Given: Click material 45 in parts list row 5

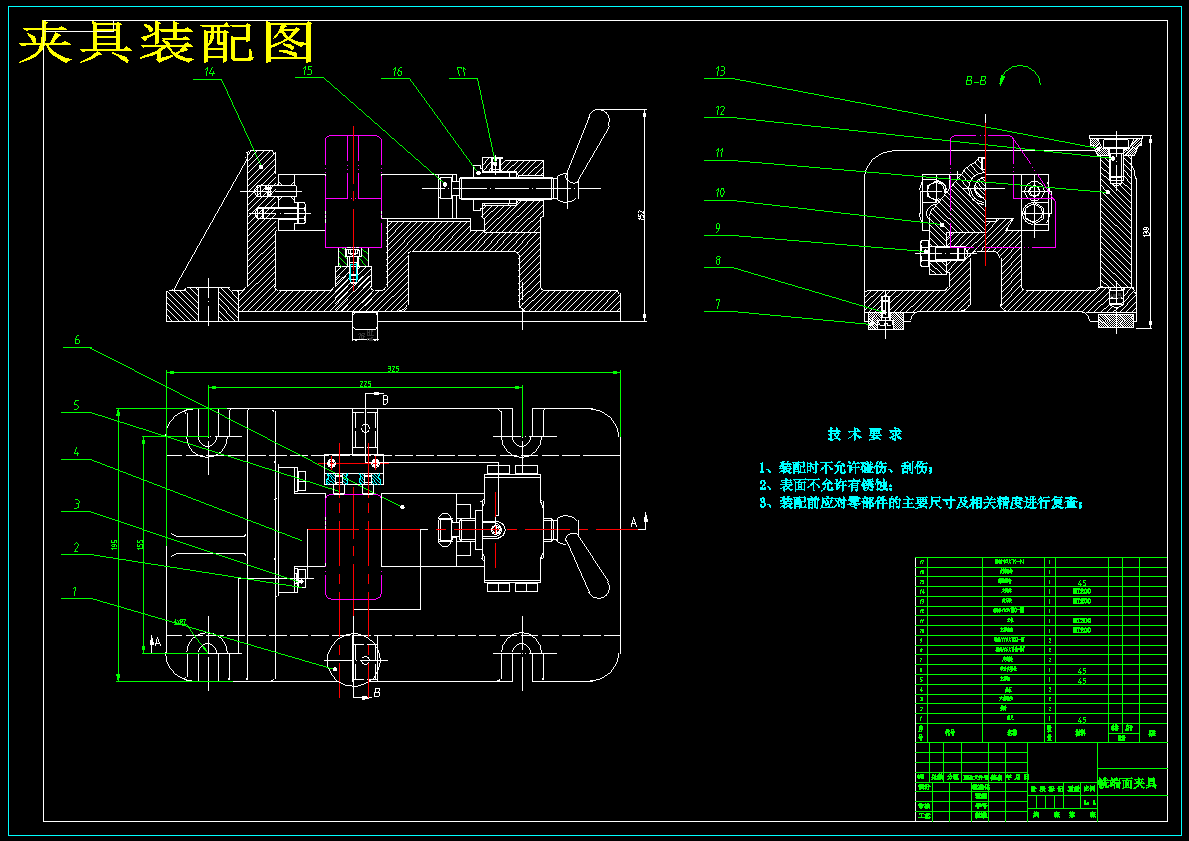Looking at the screenshot, I should click(1082, 681).
